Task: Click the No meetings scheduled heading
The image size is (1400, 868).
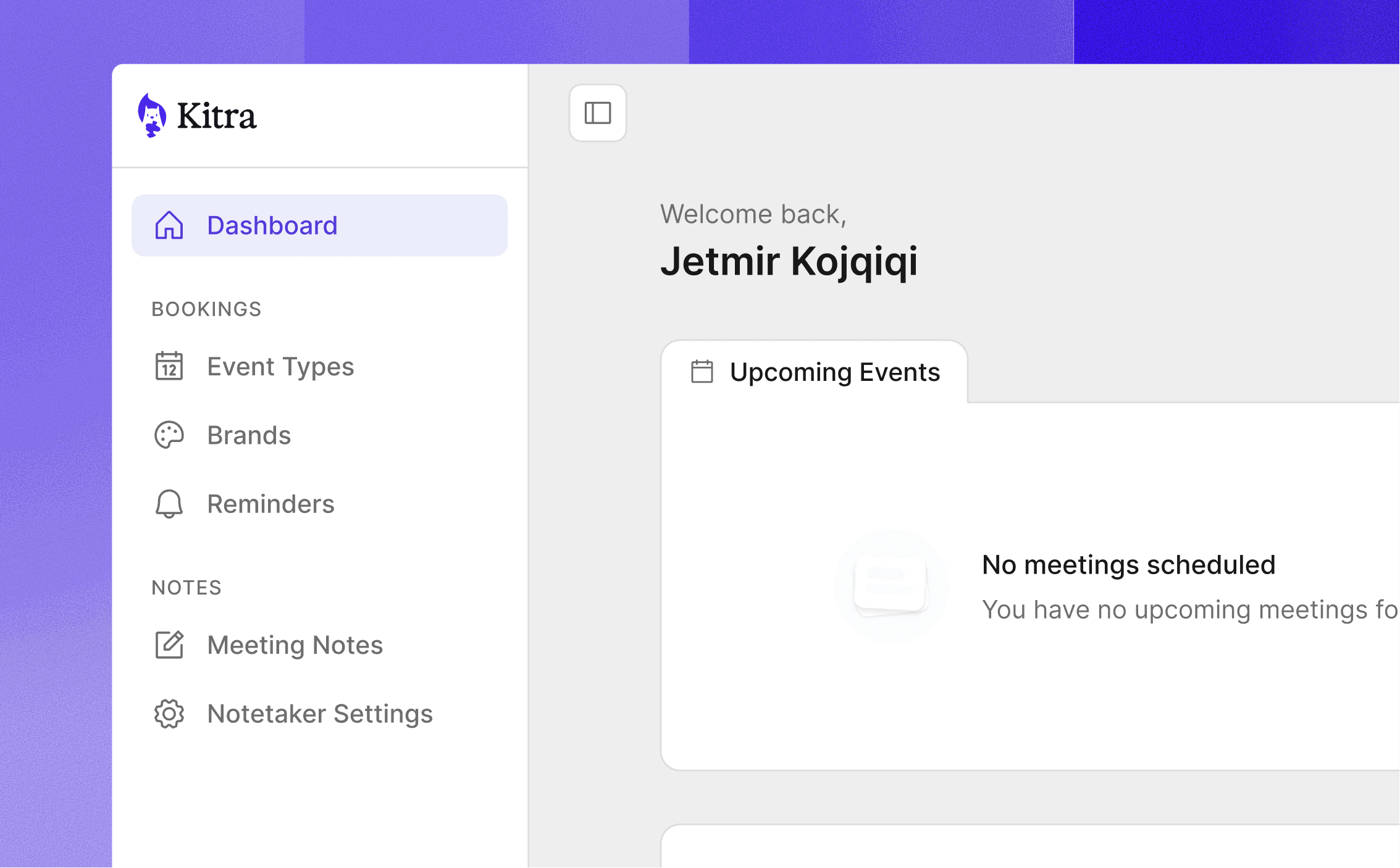Action: tap(1128, 565)
